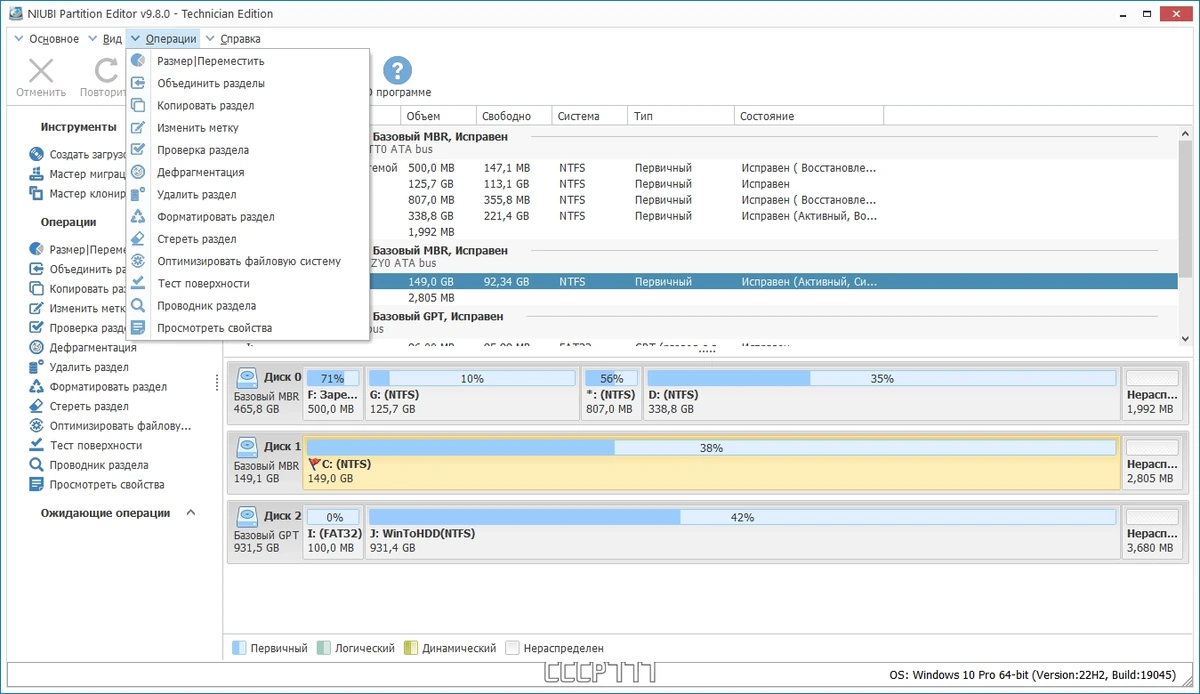The height and width of the screenshot is (694, 1200).
Task: Close the open Операции menu header
Action: [163, 38]
